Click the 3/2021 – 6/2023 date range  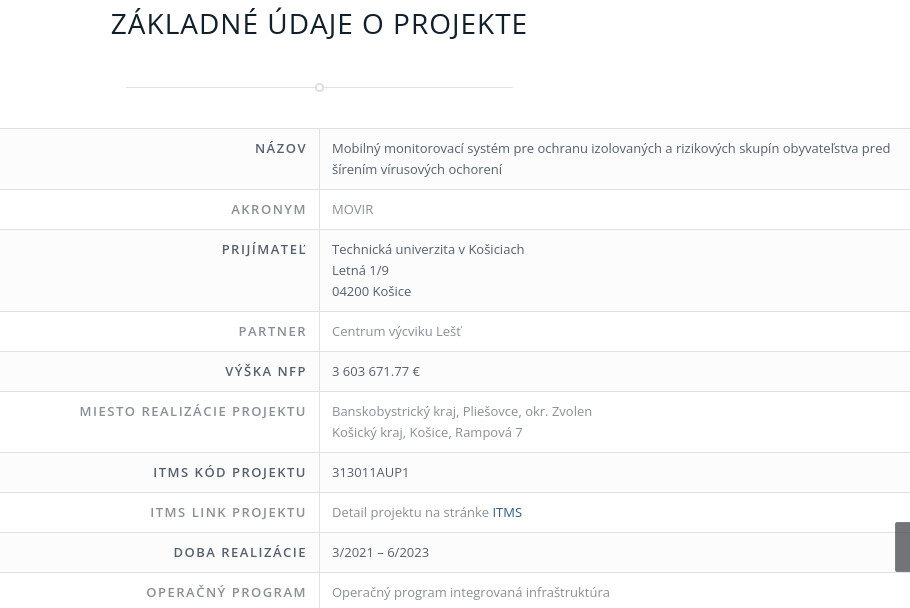pos(380,552)
